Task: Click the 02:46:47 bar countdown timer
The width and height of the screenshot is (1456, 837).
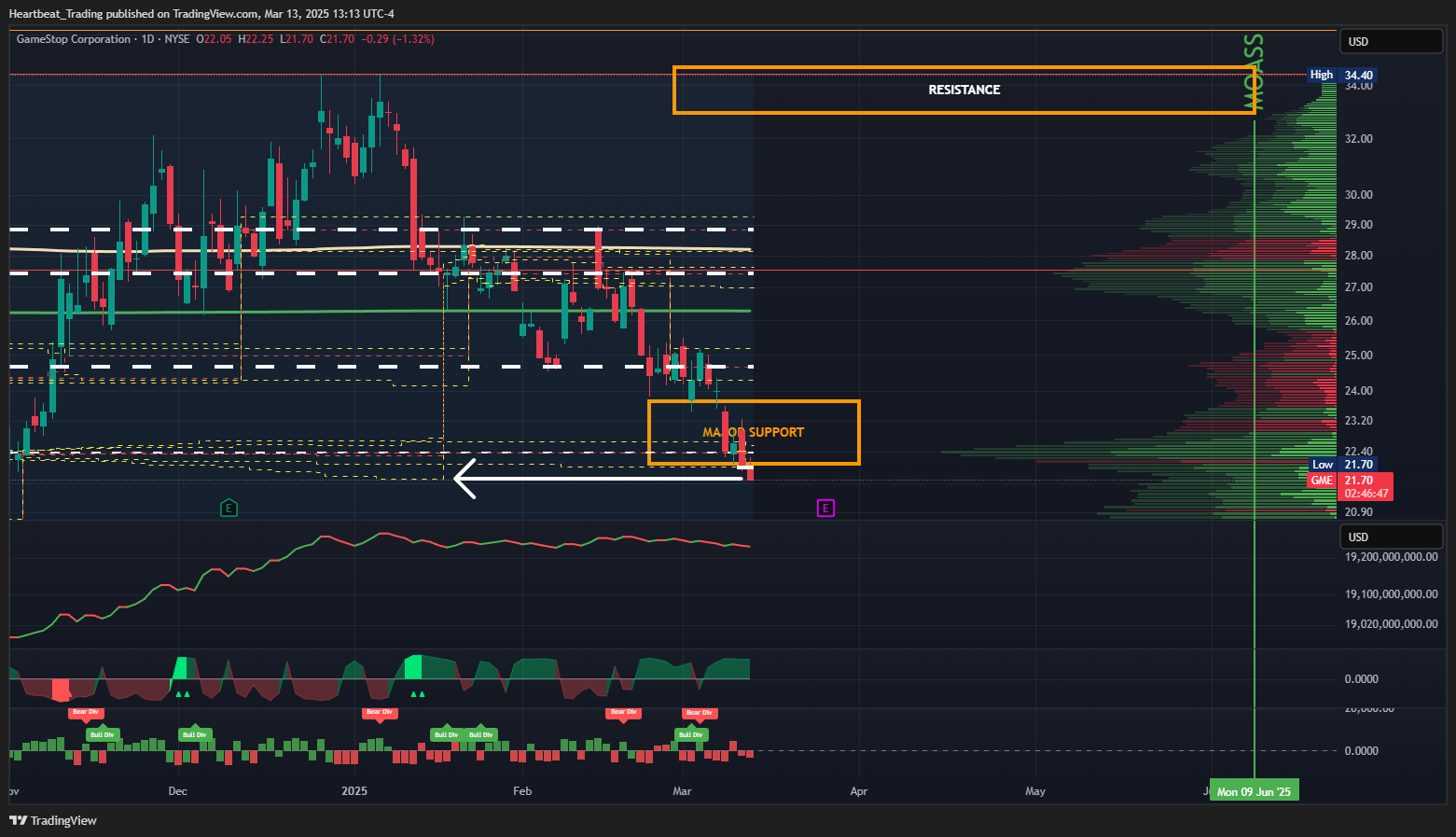Action: pyautogui.click(x=1366, y=494)
